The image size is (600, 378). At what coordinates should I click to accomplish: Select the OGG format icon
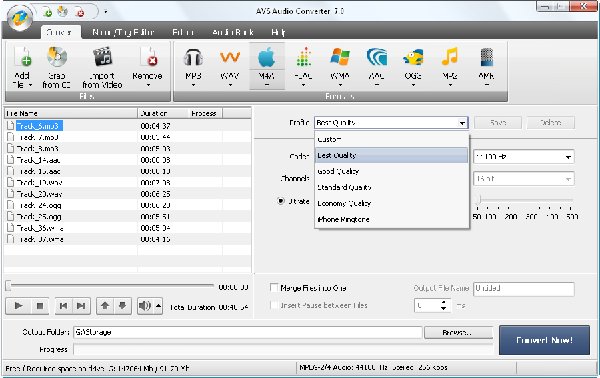[x=413, y=58]
